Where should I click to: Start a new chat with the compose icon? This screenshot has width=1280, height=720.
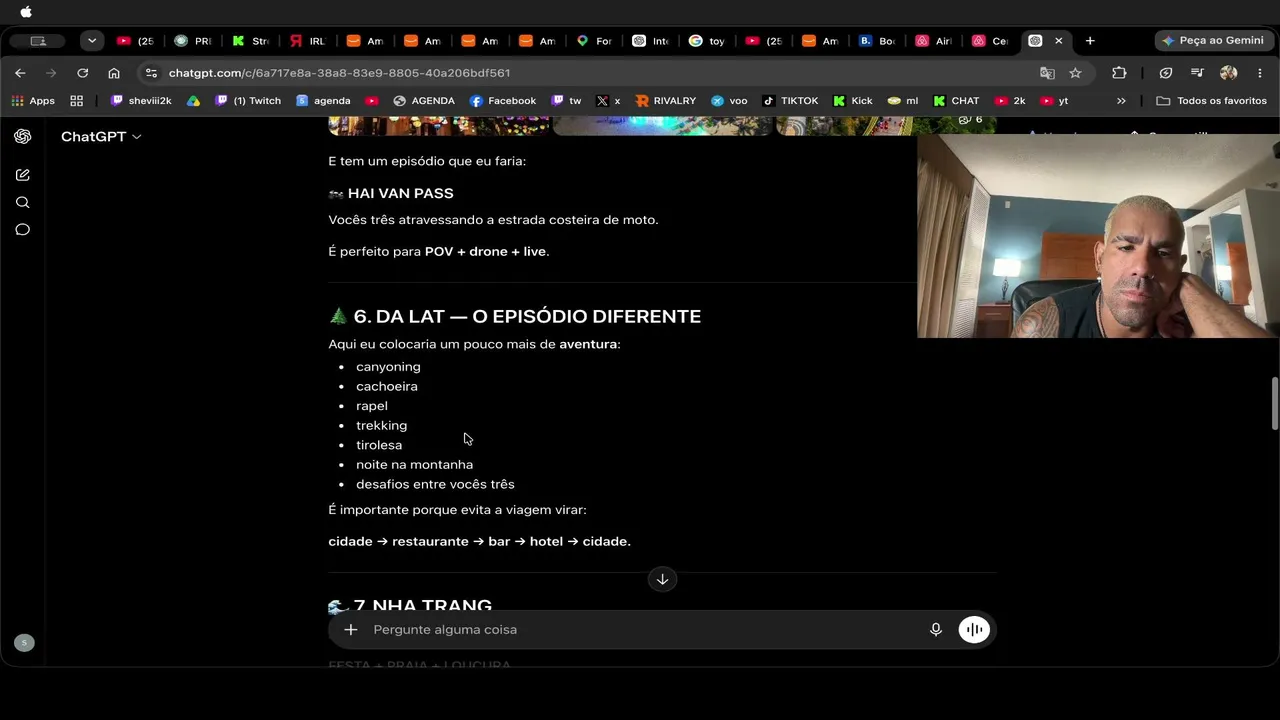(x=22, y=175)
